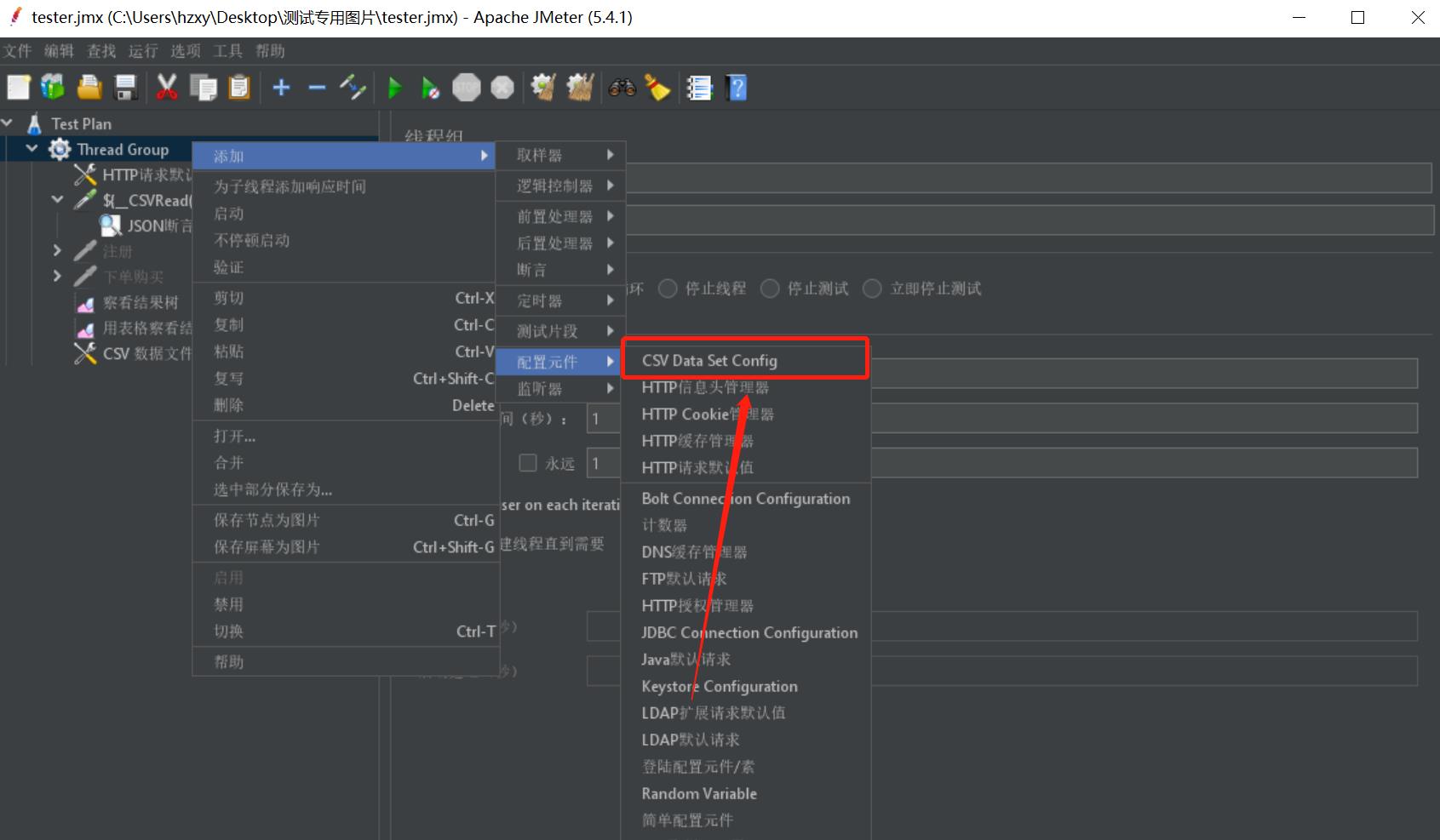
Task: Click the Clear all double broom icon
Action: tap(580, 87)
